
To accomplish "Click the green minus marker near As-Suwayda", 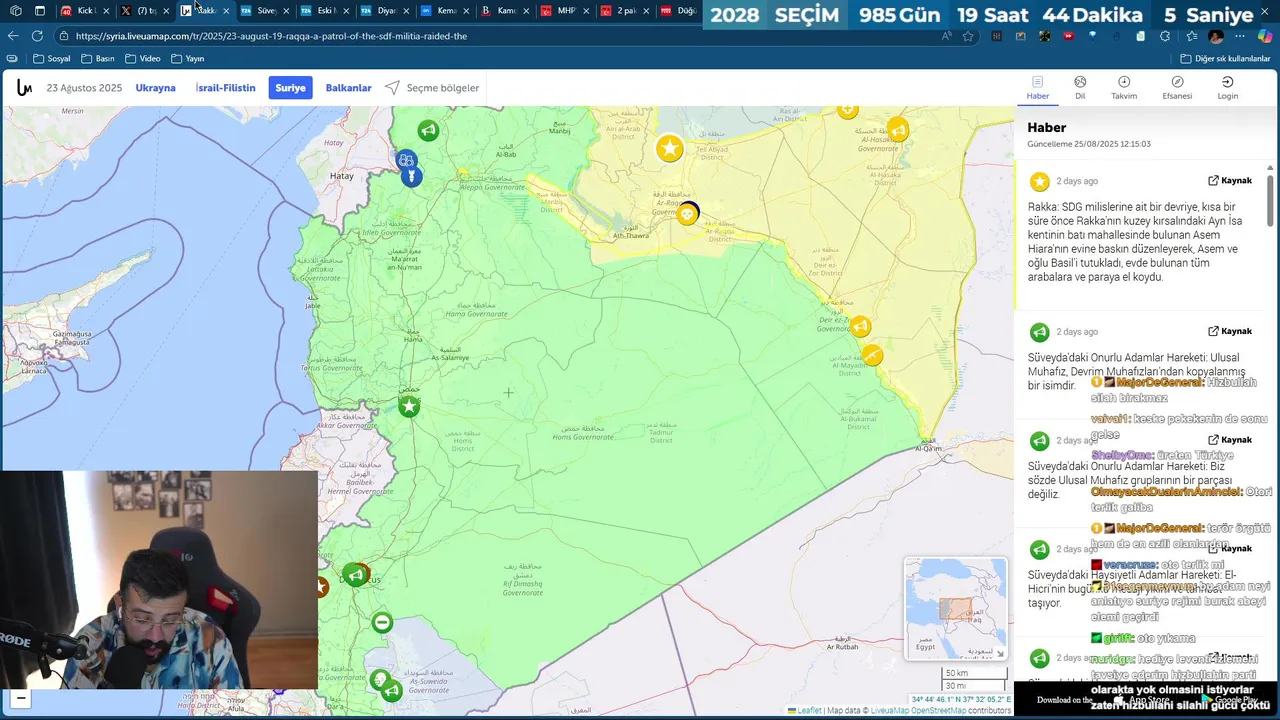I will click(x=381, y=623).
